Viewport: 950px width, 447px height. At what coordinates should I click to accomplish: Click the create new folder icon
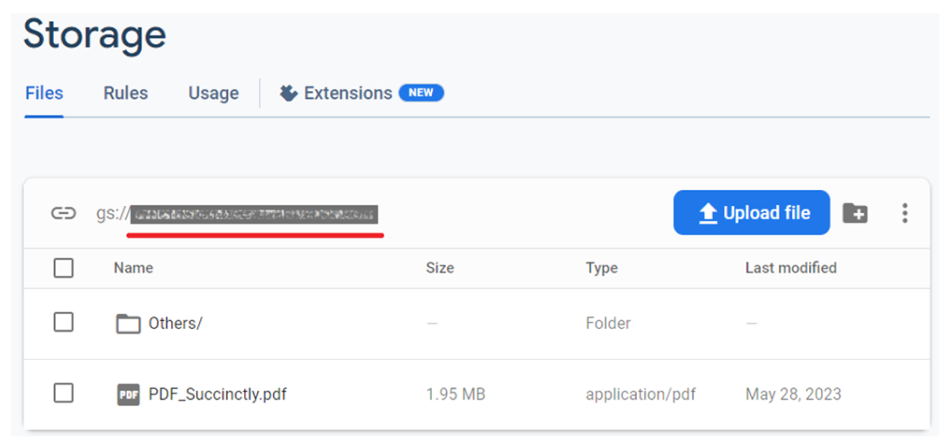click(x=855, y=213)
